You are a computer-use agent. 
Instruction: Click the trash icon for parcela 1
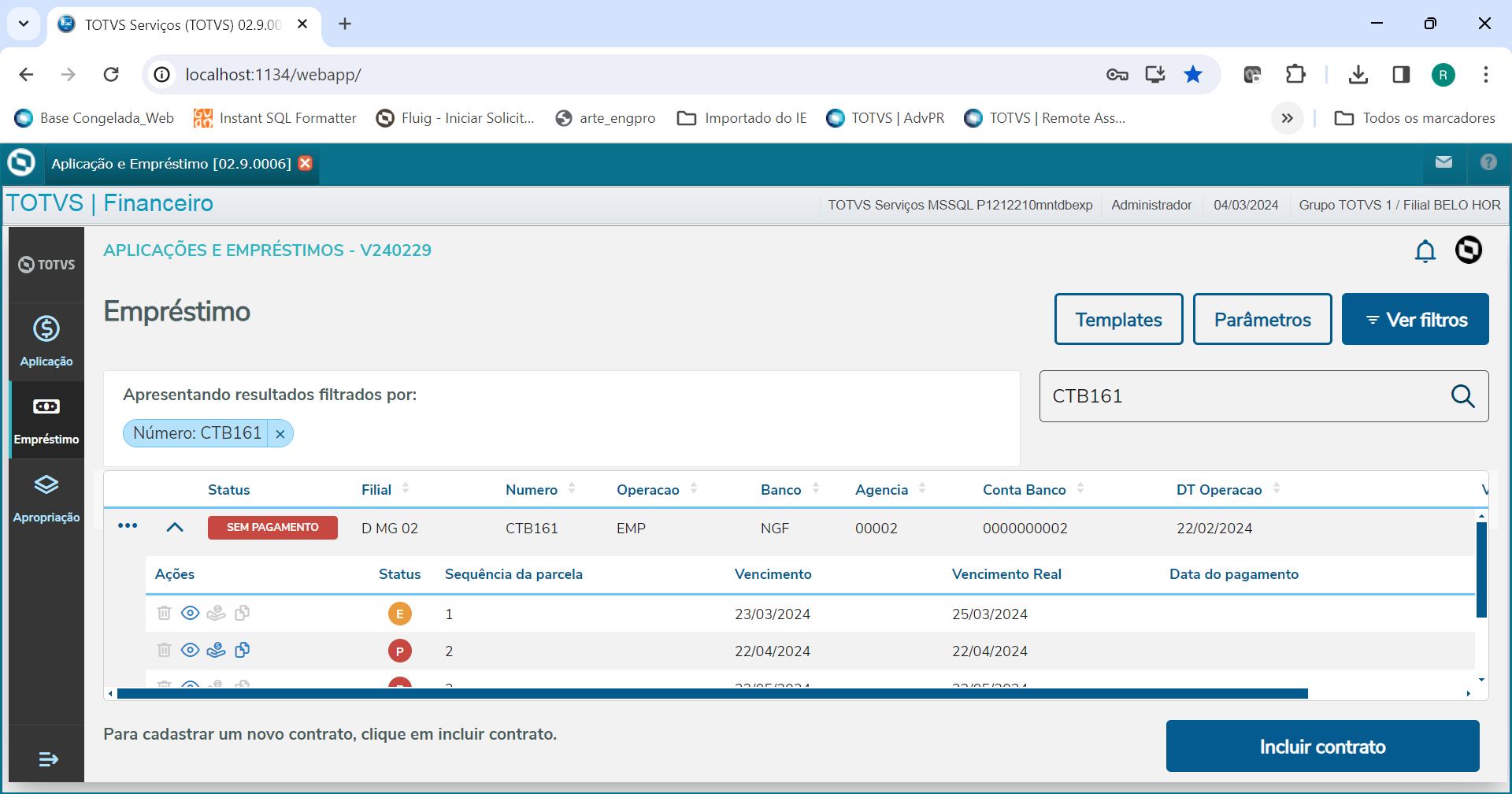pos(164,613)
